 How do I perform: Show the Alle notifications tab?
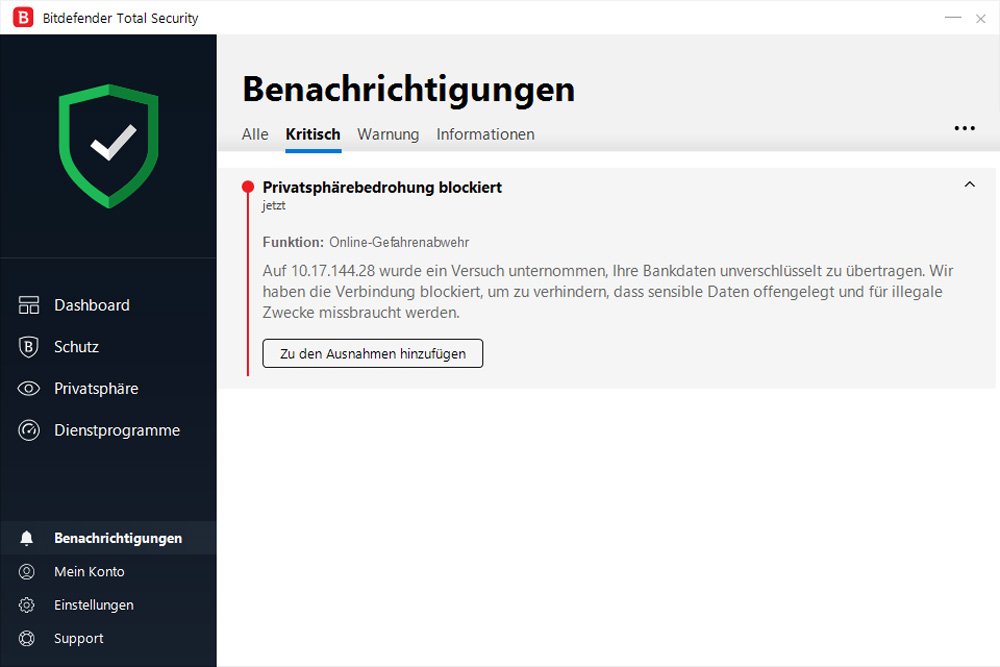[x=255, y=135]
